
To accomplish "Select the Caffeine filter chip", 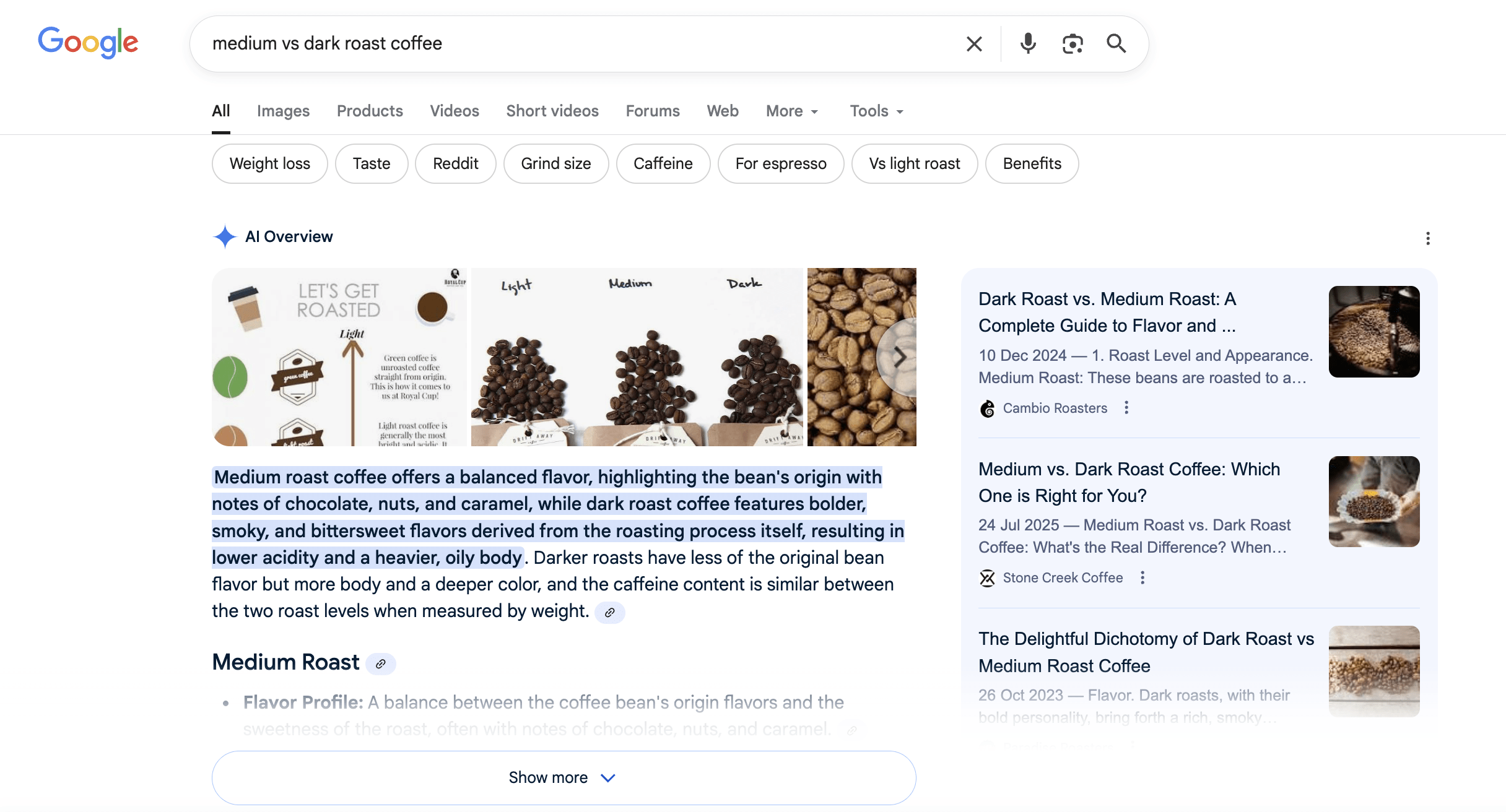I will 663,163.
